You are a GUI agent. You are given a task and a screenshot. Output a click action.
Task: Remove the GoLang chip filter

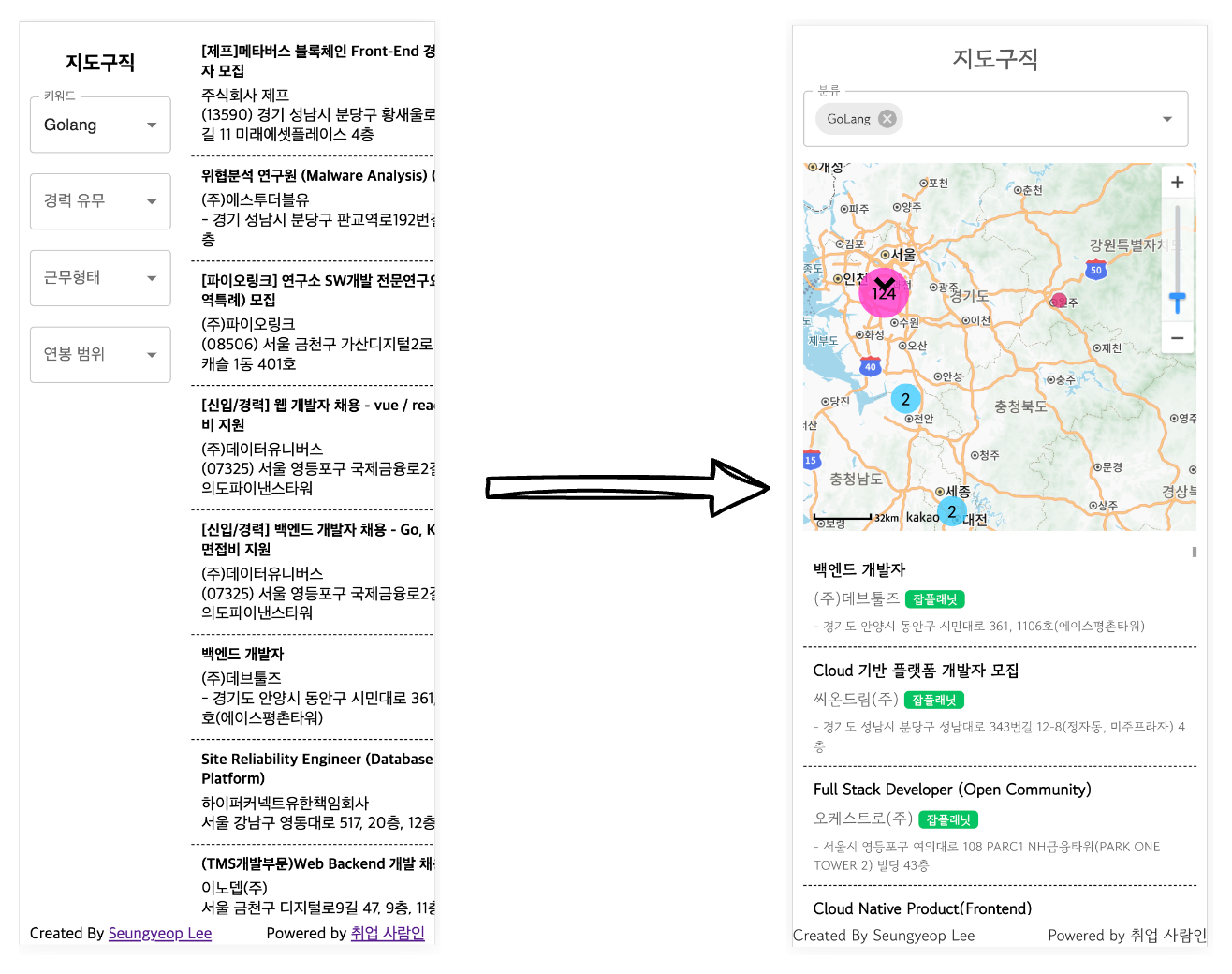(887, 119)
